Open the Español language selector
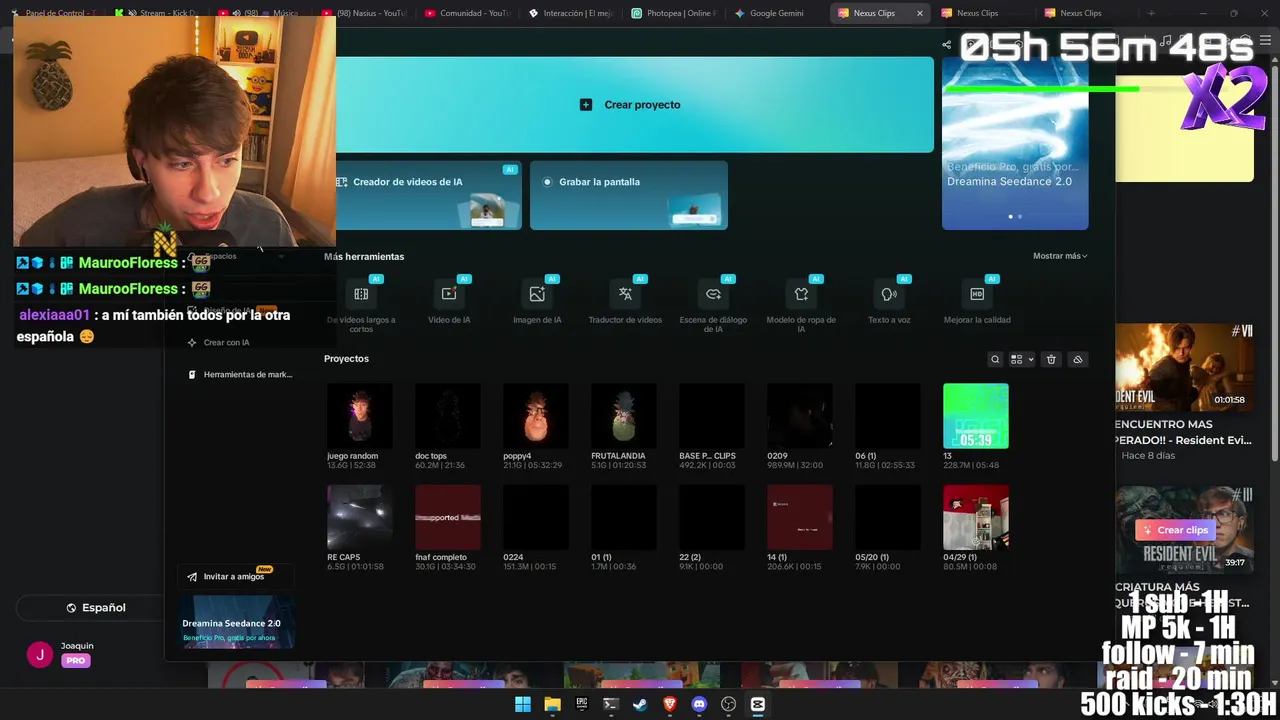This screenshot has width=1280, height=720. click(x=96, y=607)
